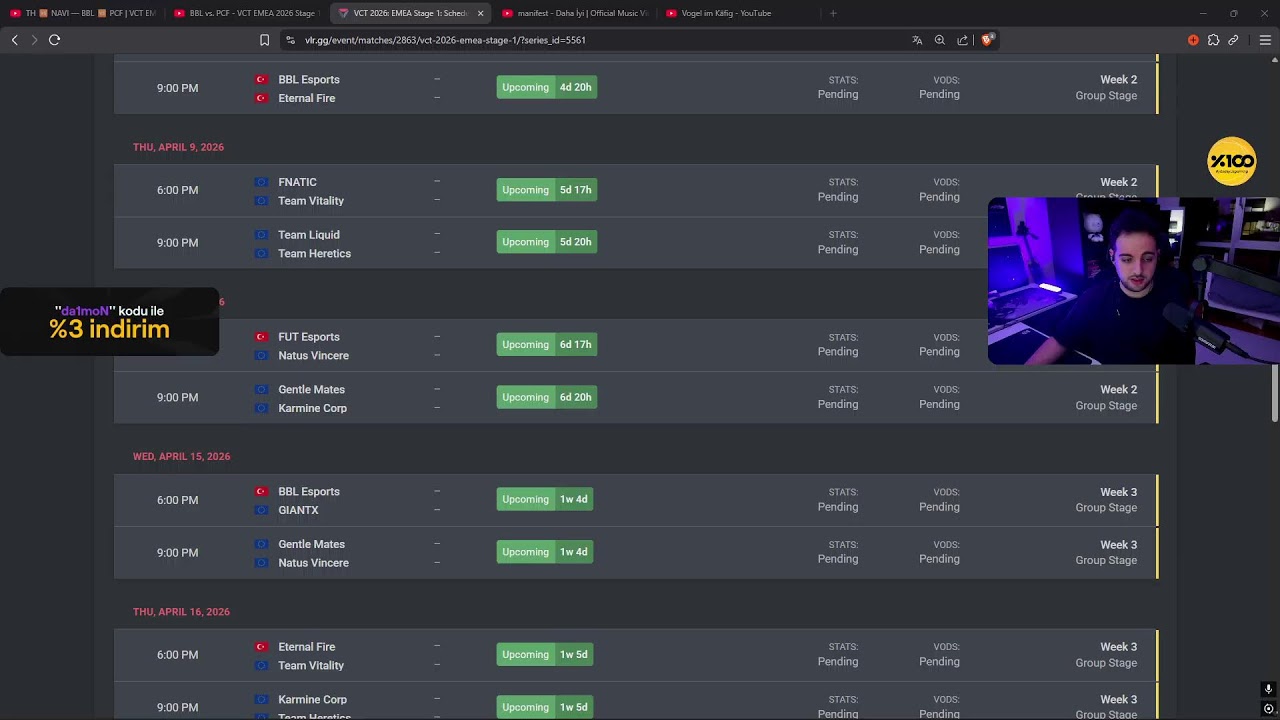Select the YouTube favicon of manifest music tab
The image size is (1280, 720).
click(508, 13)
